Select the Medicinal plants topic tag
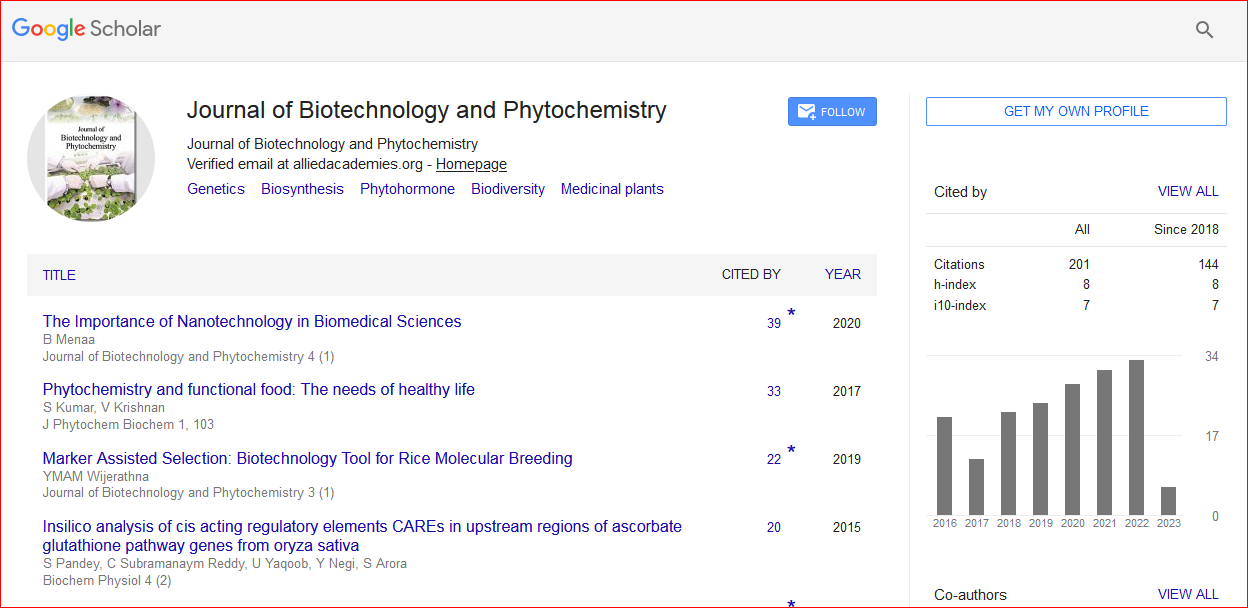 click(x=611, y=189)
